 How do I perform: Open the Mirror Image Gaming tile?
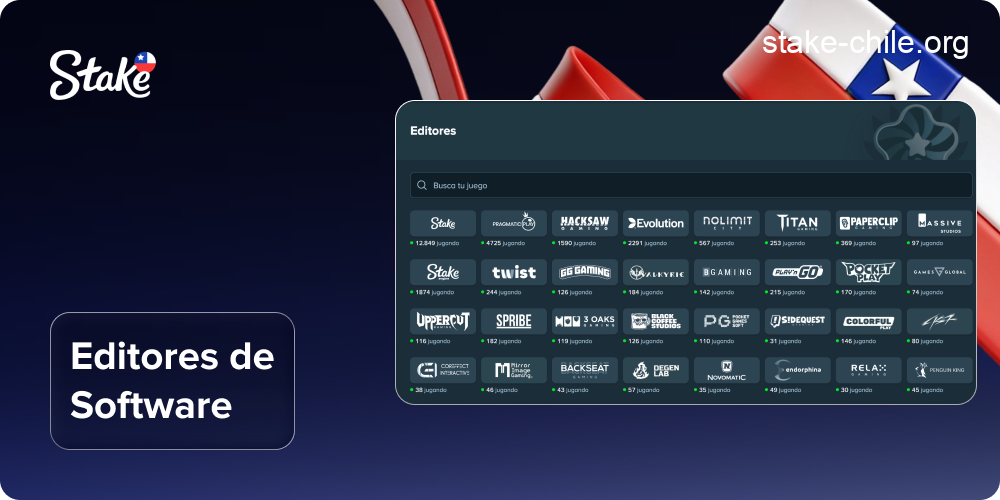pyautogui.click(x=513, y=370)
